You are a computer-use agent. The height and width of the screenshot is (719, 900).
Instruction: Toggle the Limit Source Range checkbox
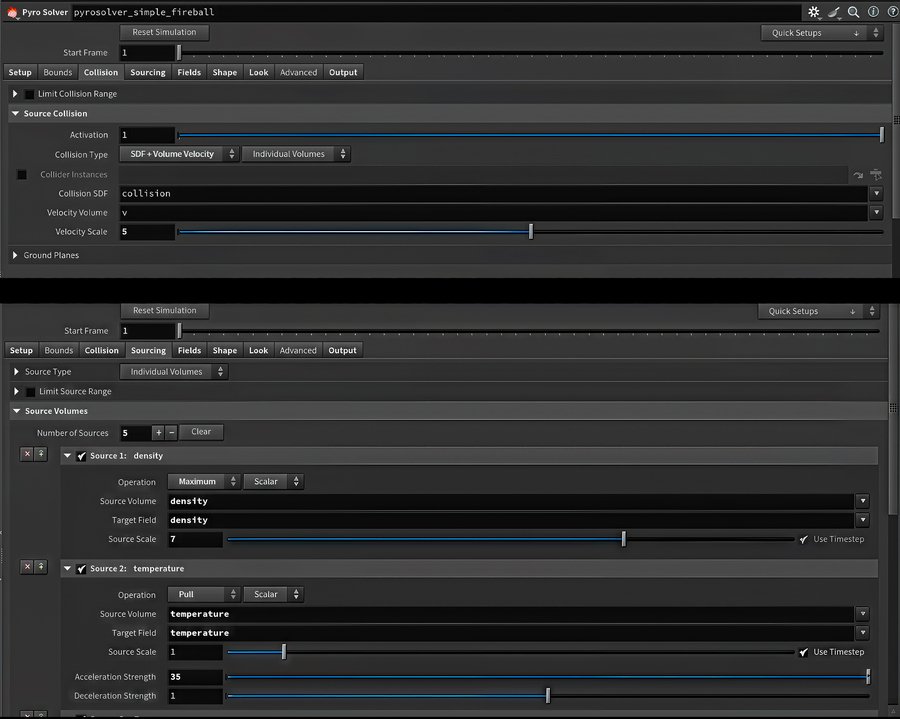click(x=30, y=392)
